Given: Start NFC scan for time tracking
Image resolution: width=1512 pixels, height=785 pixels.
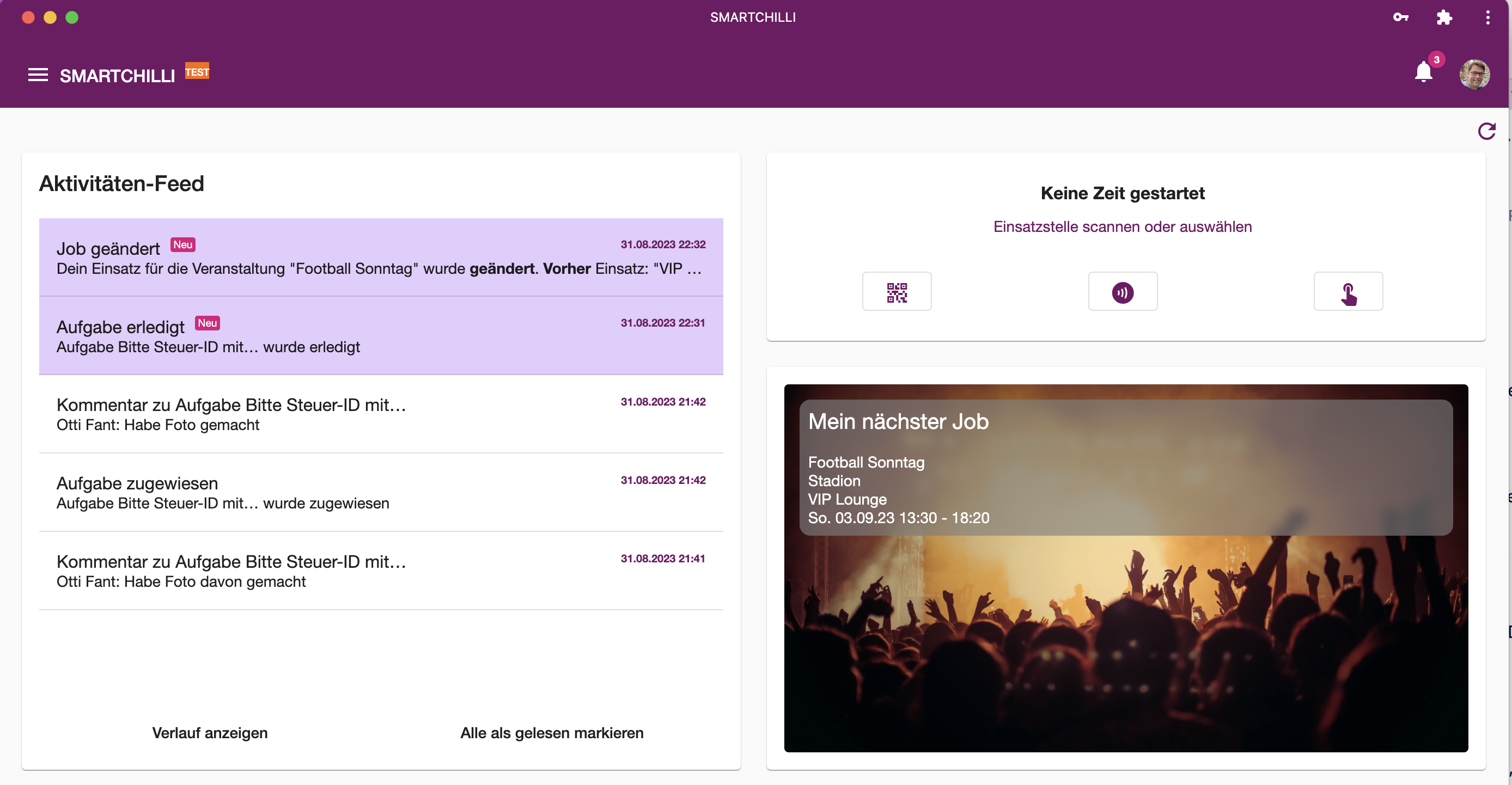Looking at the screenshot, I should point(1122,292).
